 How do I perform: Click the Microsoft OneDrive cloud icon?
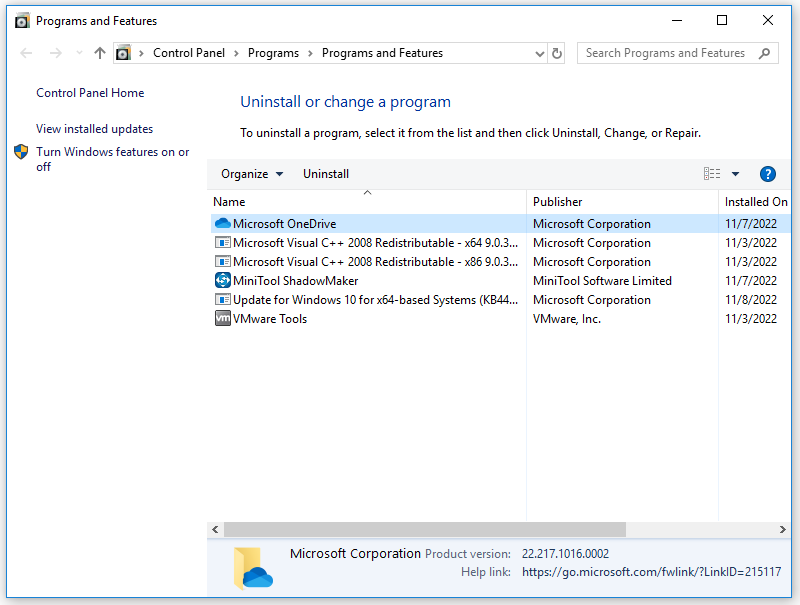[x=222, y=224]
